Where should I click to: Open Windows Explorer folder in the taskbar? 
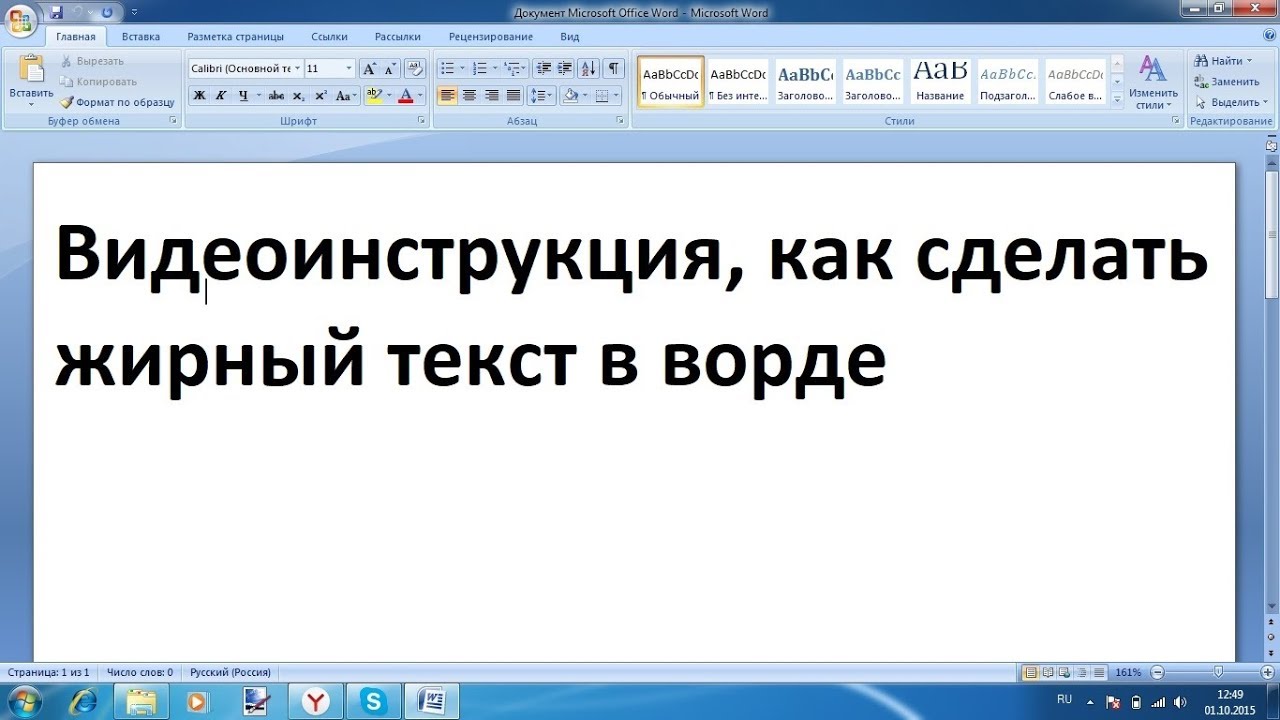(142, 701)
